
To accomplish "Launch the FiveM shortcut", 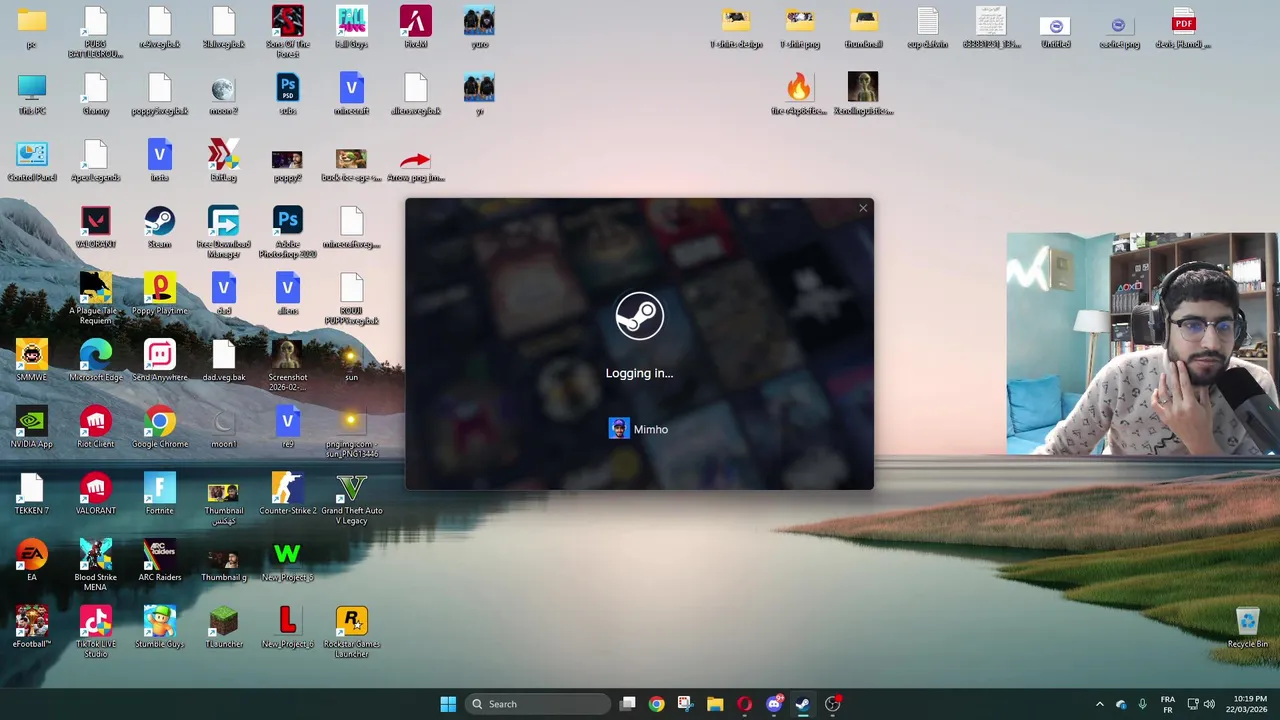I will coord(415,27).
